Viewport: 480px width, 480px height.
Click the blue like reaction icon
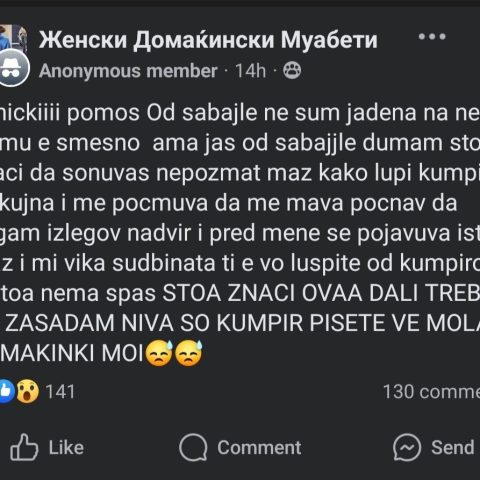(x=6, y=391)
